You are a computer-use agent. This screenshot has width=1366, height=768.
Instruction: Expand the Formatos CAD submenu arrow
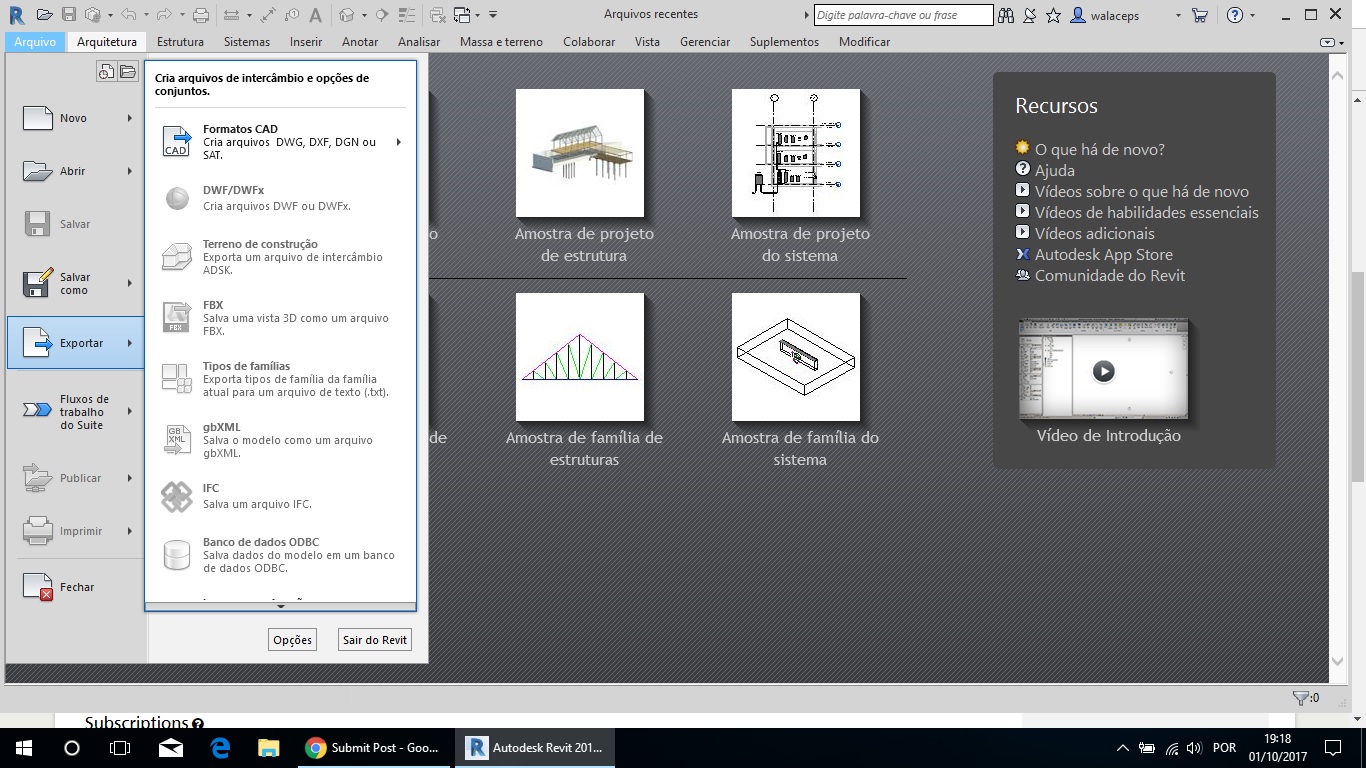click(x=399, y=142)
